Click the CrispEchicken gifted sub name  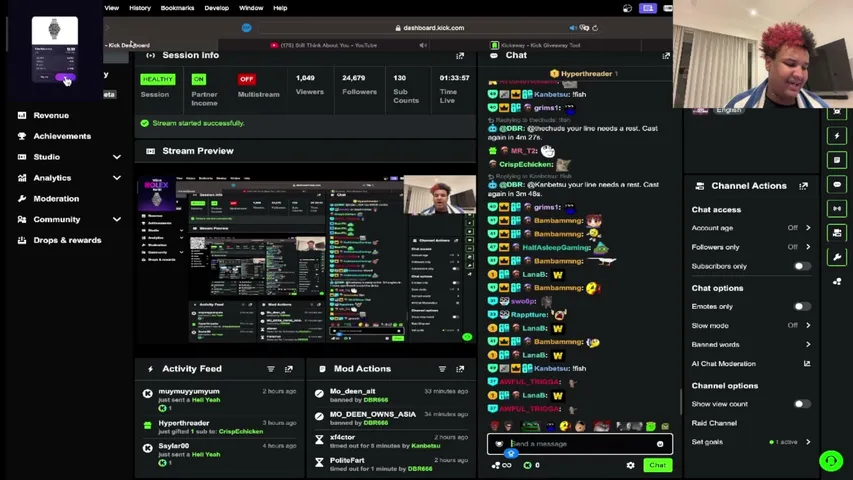click(x=241, y=432)
